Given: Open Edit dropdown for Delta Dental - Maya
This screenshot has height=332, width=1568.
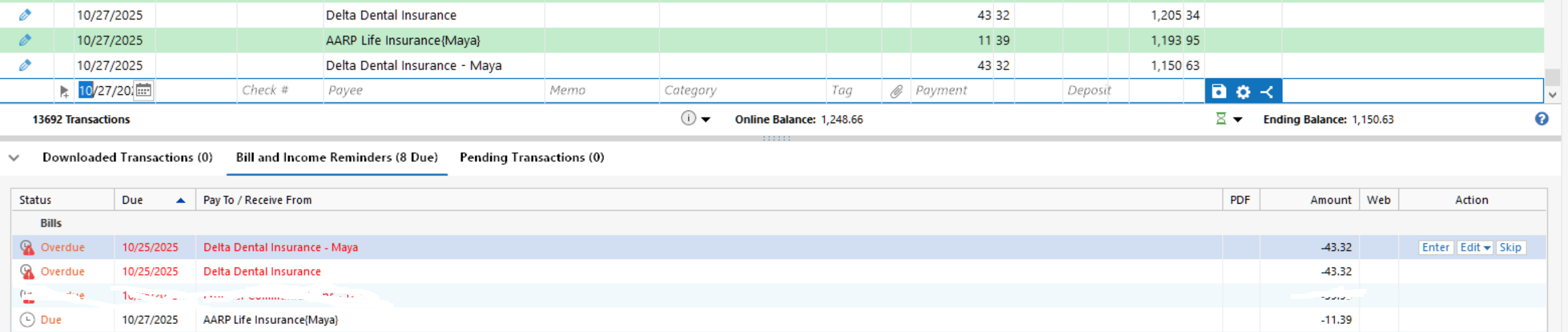Looking at the screenshot, I should [x=1474, y=247].
